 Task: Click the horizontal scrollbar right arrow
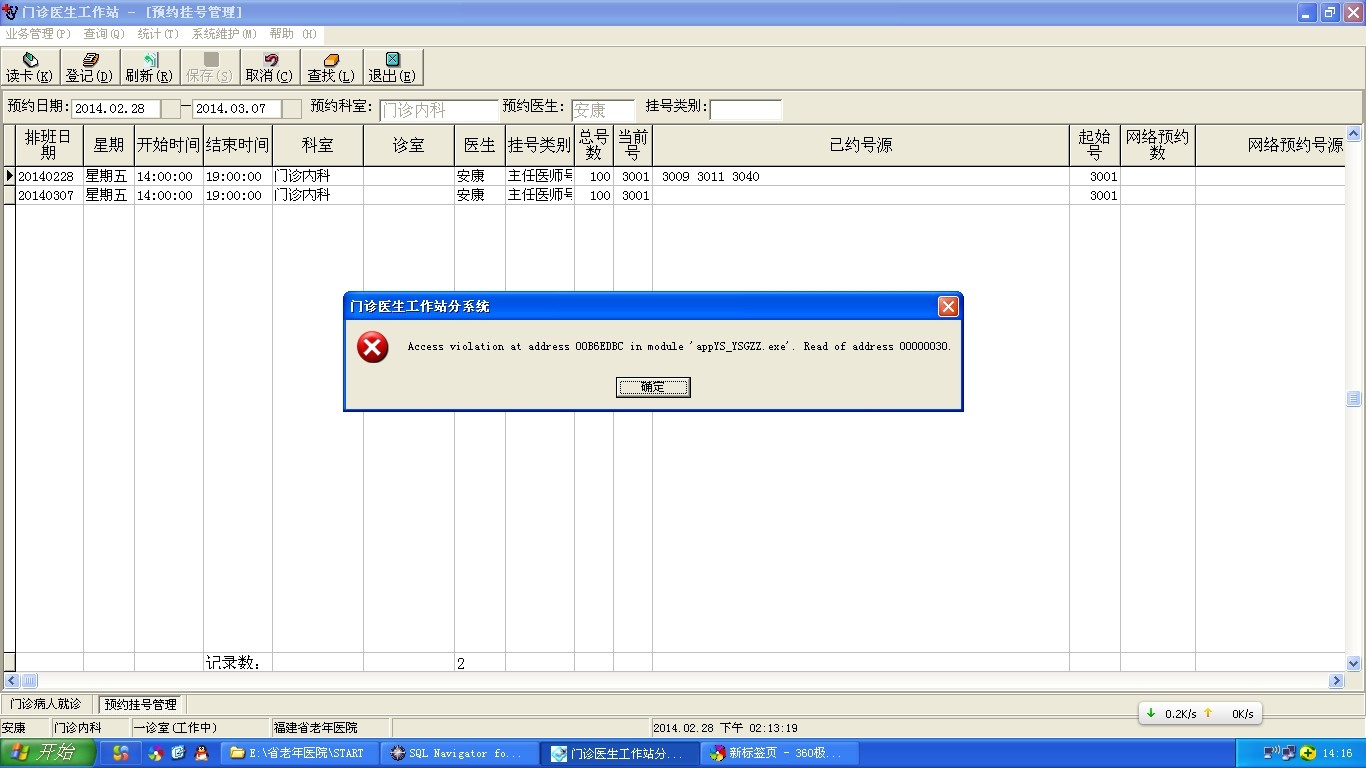[x=1337, y=681]
